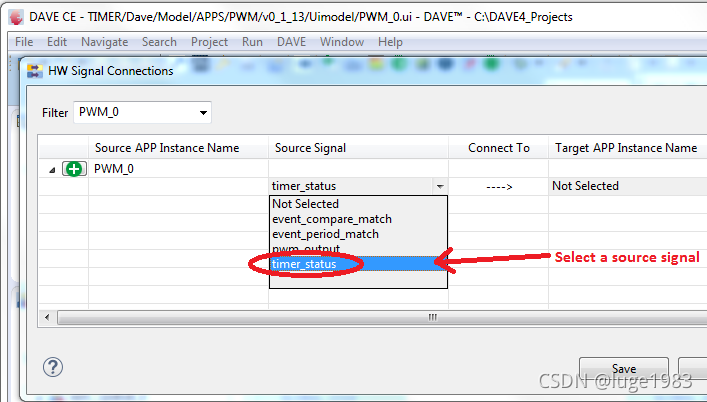
Task: Open the Filter PWM_0 dropdown
Action: coord(142,112)
